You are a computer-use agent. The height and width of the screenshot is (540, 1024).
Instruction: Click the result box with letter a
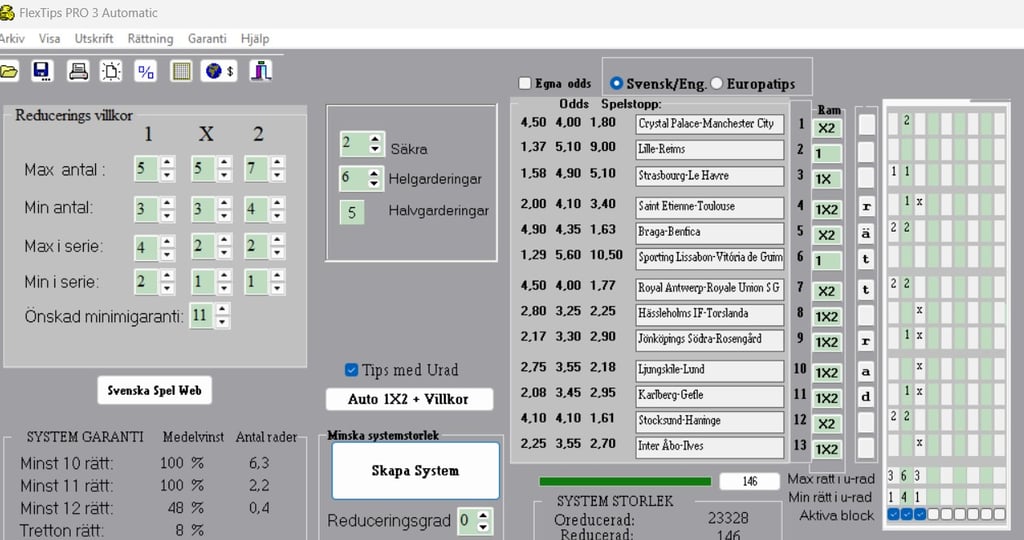(x=866, y=372)
